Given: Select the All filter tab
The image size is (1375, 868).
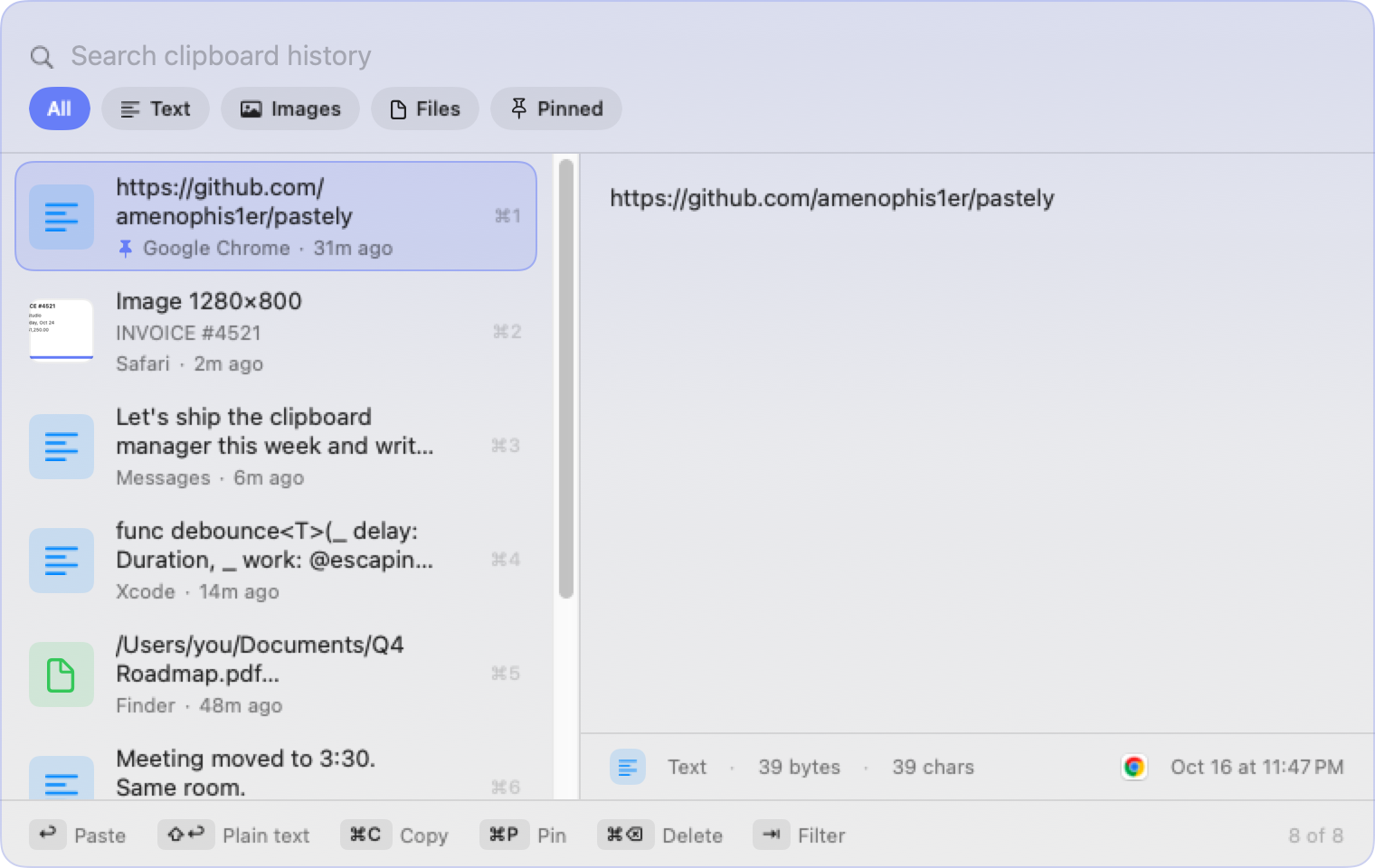Looking at the screenshot, I should click(x=60, y=108).
